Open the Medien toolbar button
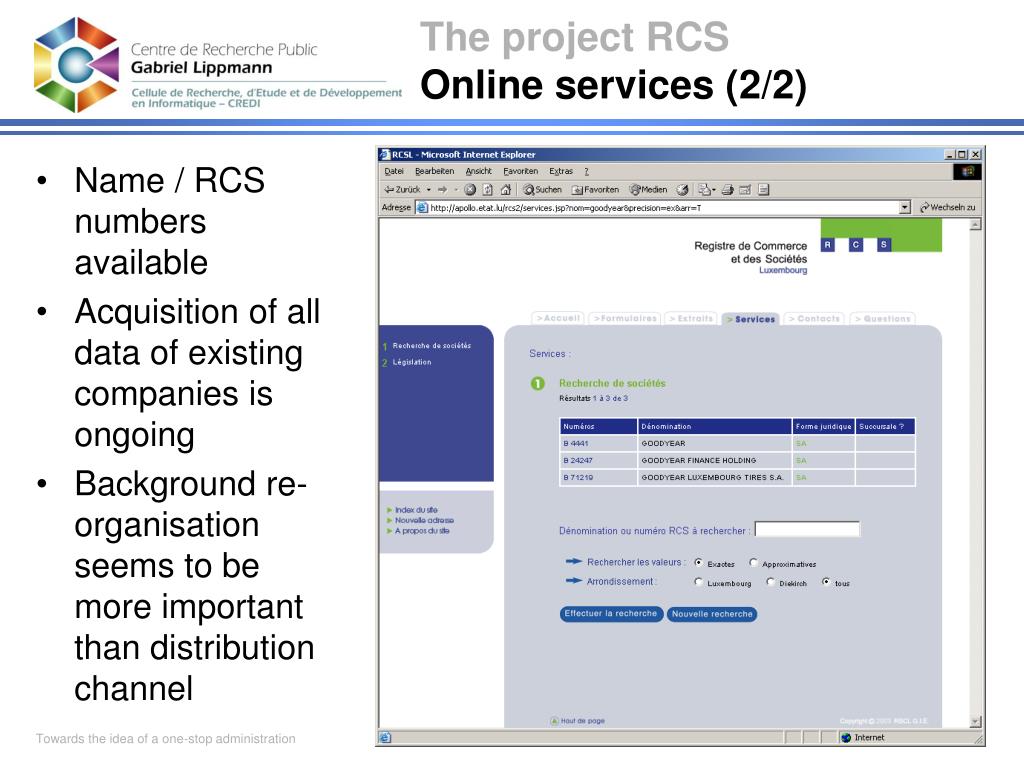The image size is (1024, 768). (648, 189)
